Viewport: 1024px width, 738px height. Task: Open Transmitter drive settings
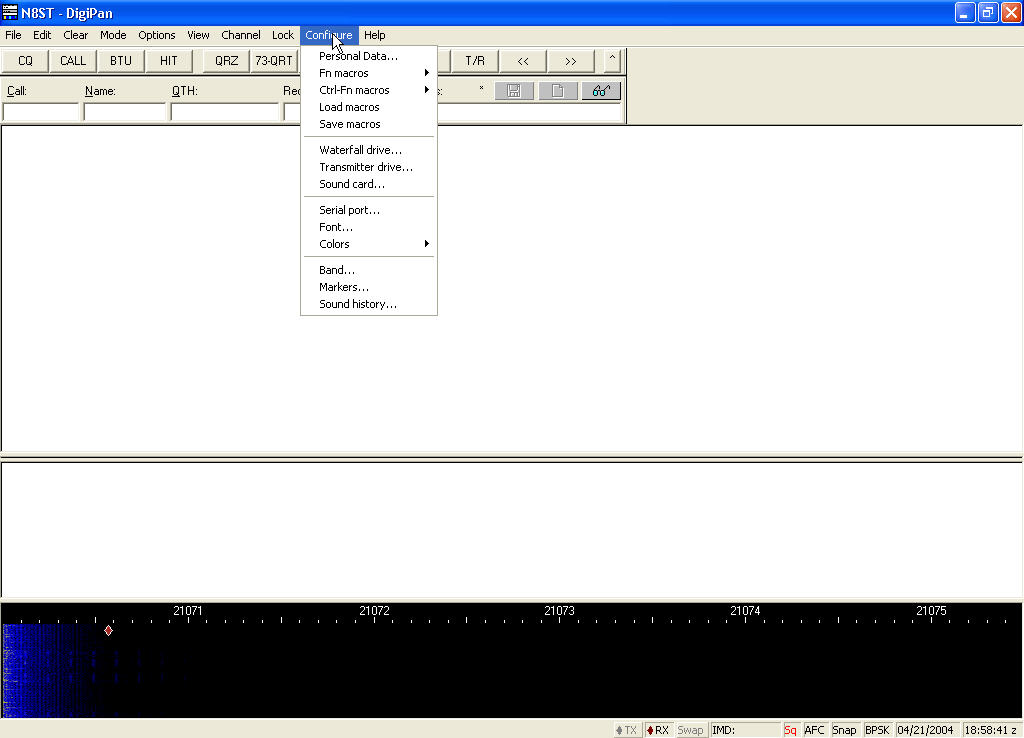tap(369, 167)
